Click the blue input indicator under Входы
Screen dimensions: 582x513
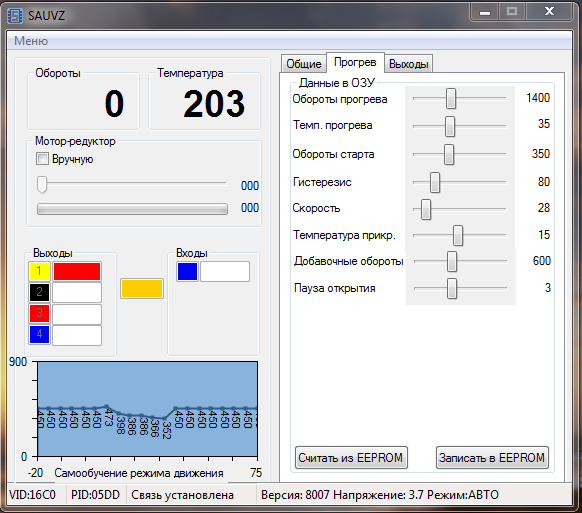[x=187, y=271]
